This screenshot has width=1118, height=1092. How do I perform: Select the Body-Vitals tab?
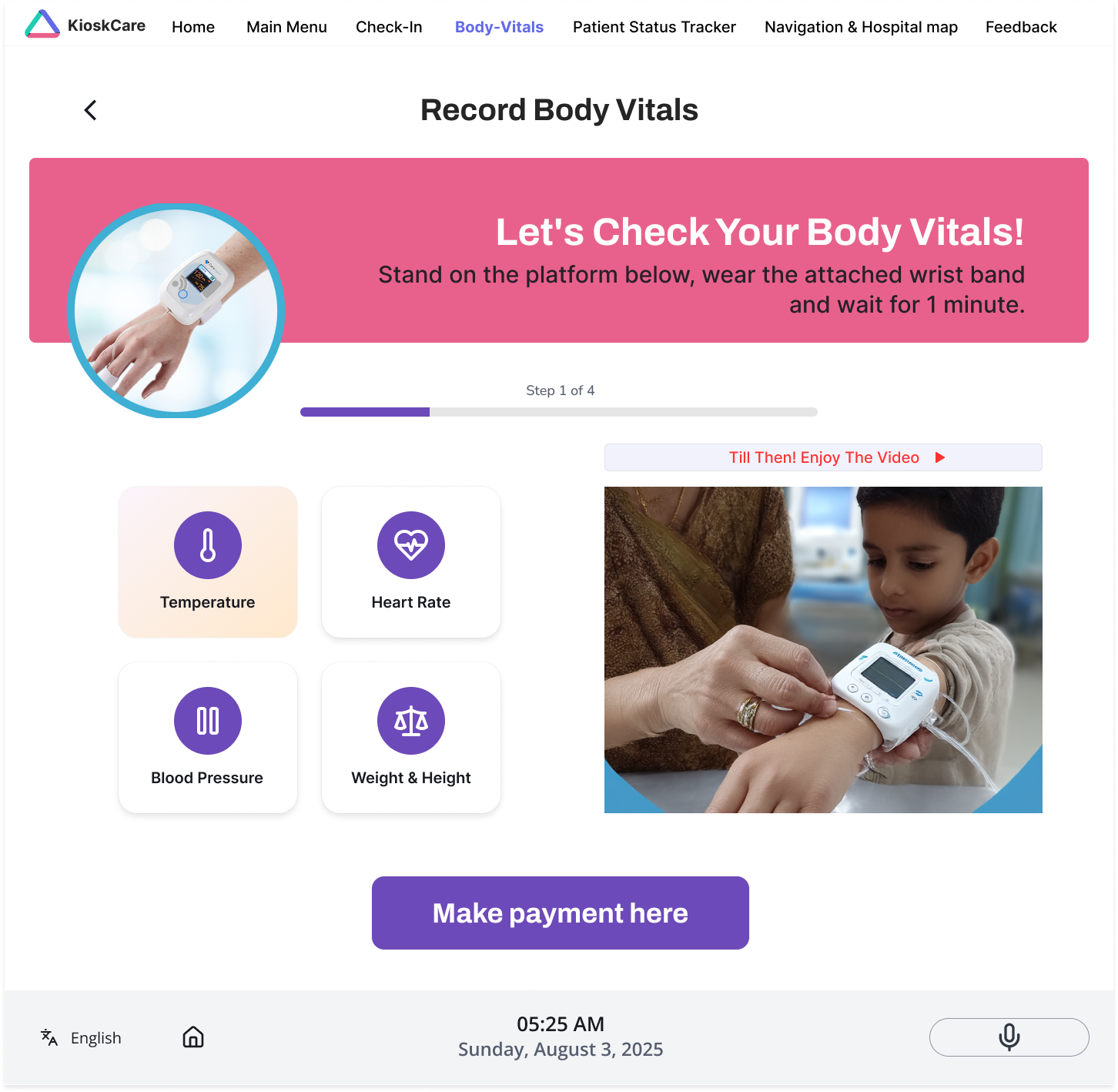(499, 27)
